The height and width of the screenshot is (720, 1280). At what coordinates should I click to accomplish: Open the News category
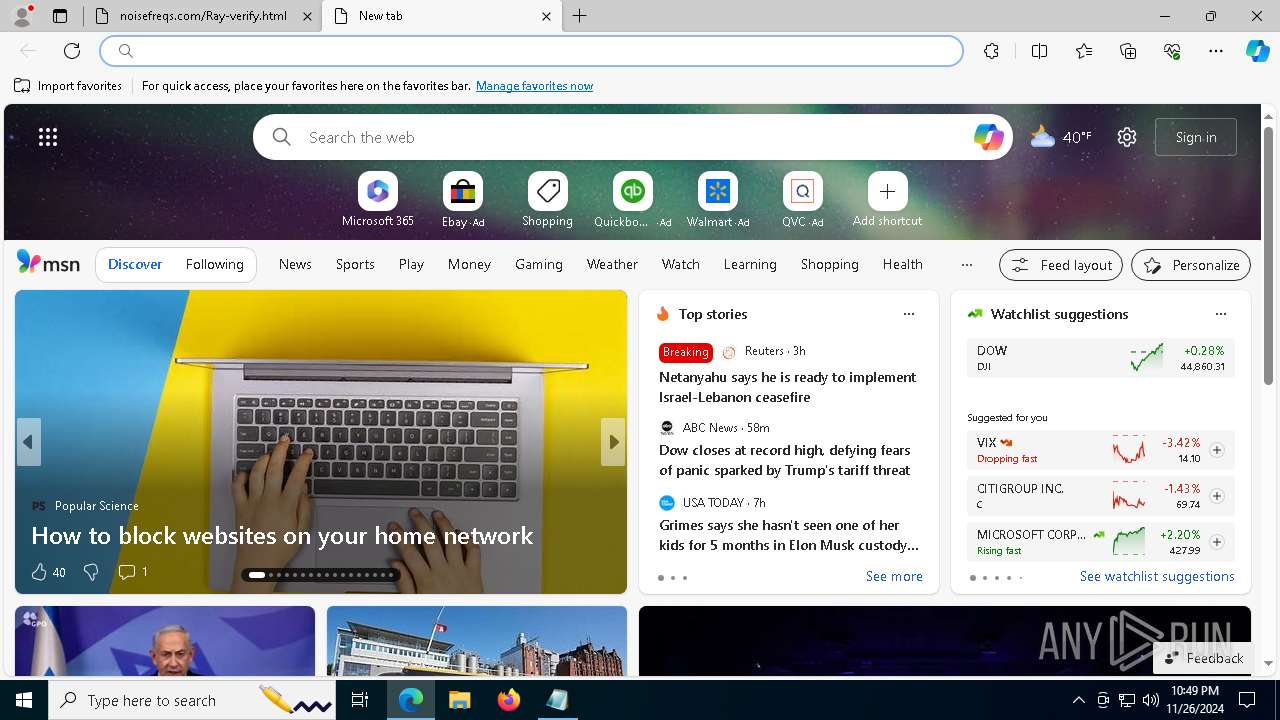pos(295,264)
